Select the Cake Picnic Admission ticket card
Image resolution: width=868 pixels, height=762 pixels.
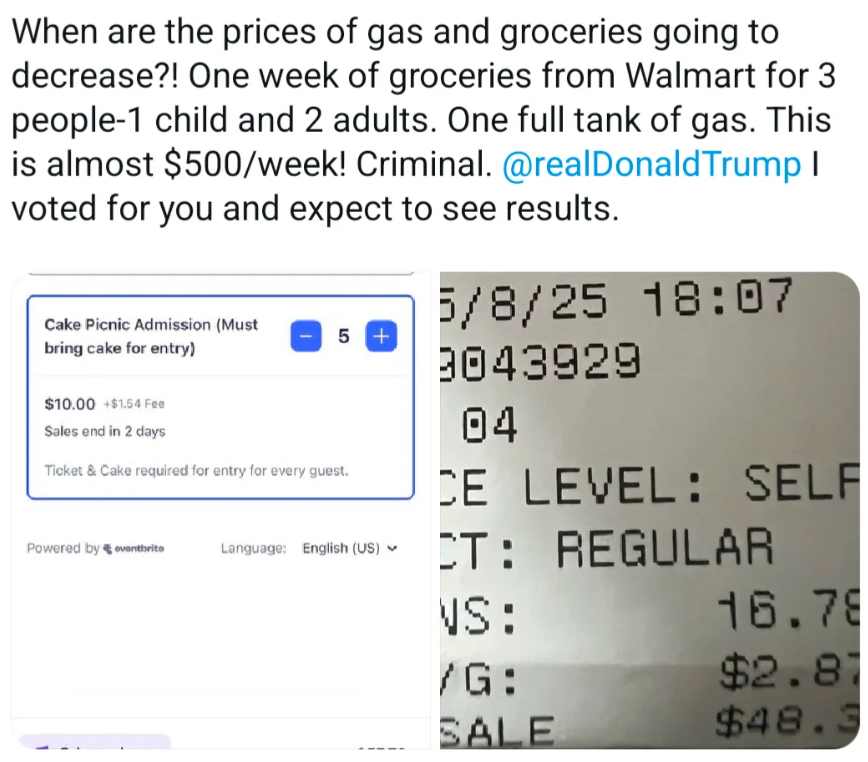[218, 396]
